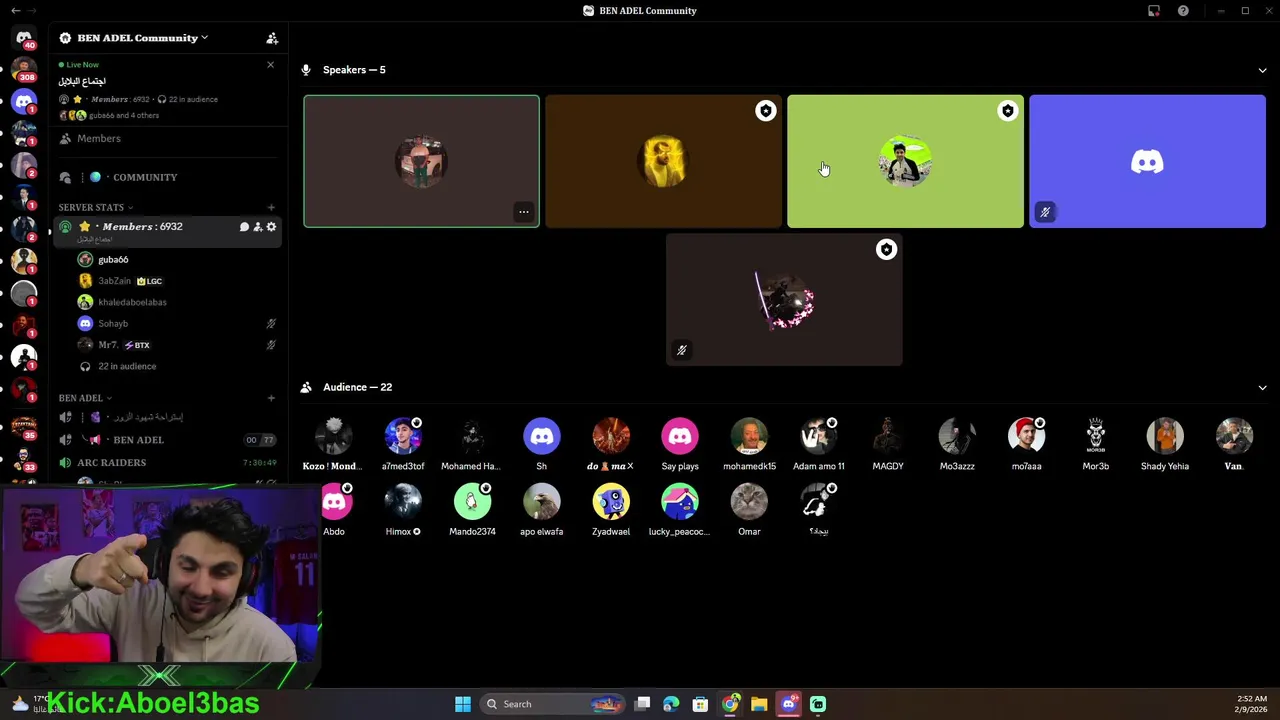This screenshot has height=720, width=1280.
Task: Select audience member mo7aaa
Action: click(x=1026, y=444)
